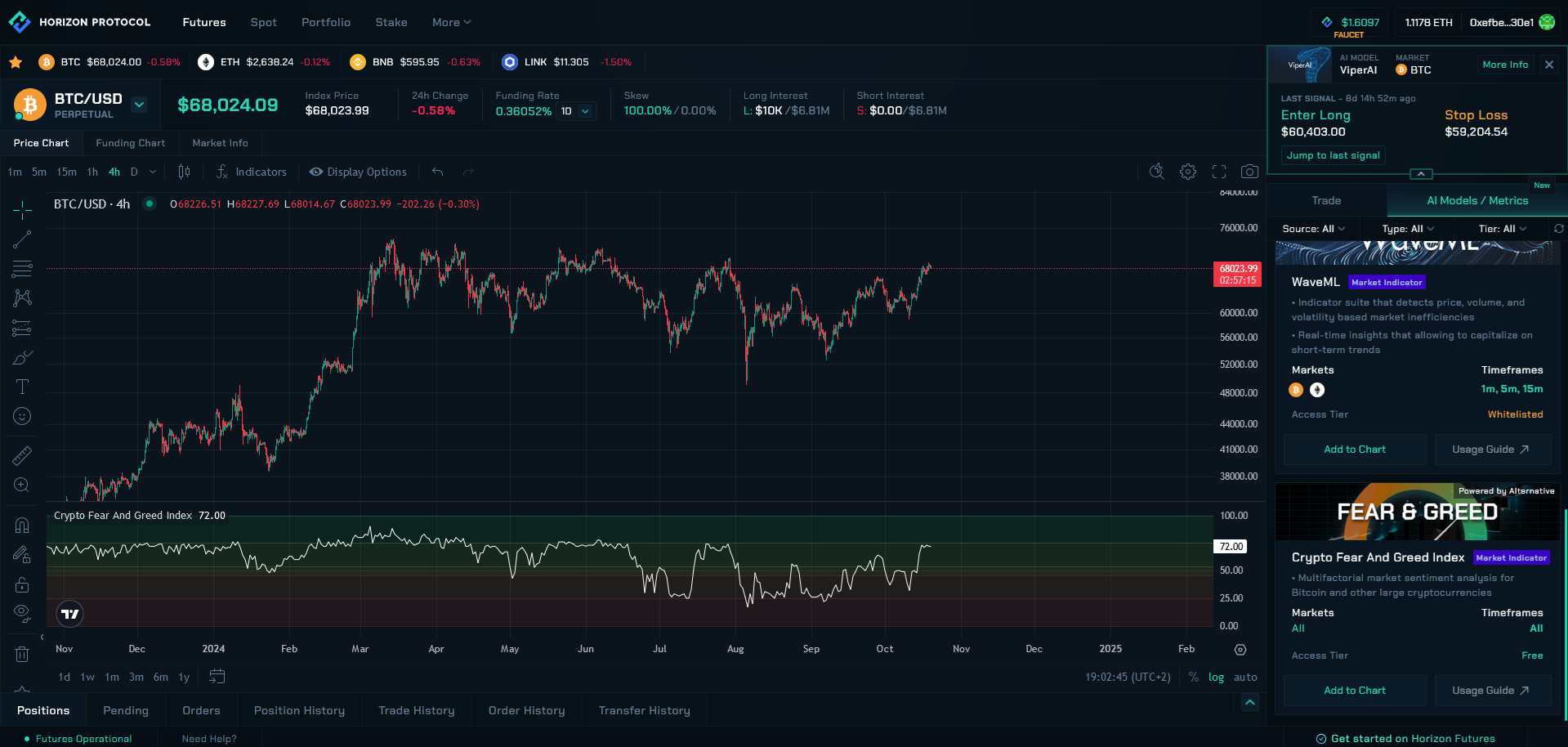The width and height of the screenshot is (1568, 747).
Task: Toggle log scale on chart
Action: tap(1216, 678)
